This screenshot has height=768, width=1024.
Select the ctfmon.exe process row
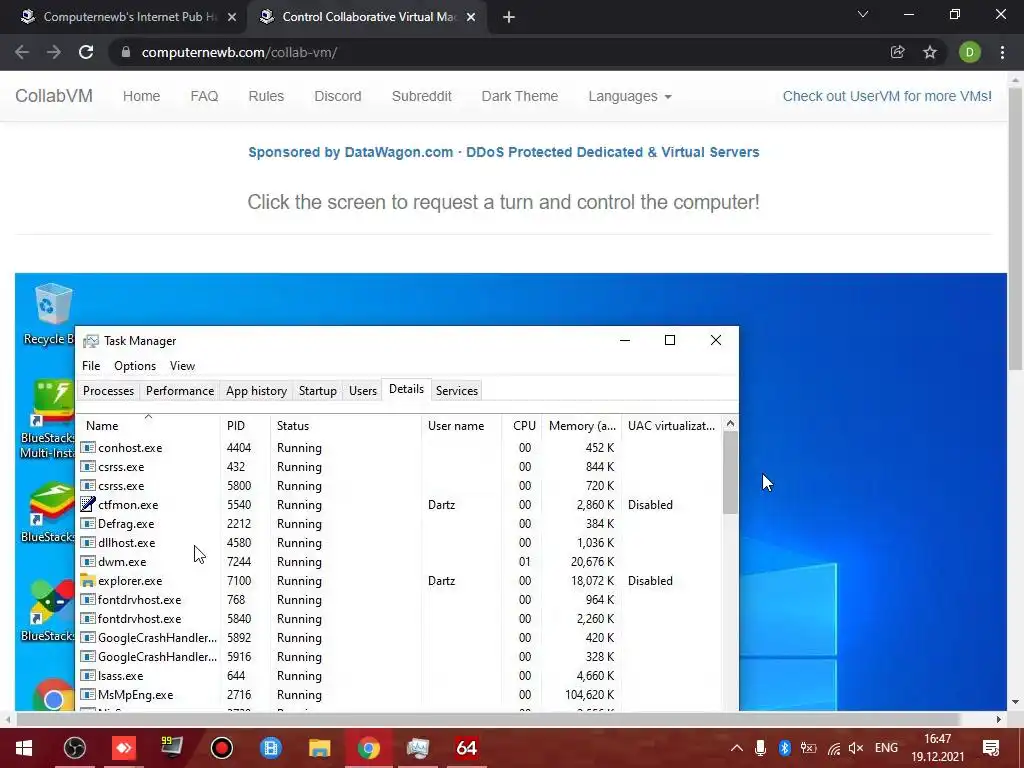tap(399, 505)
